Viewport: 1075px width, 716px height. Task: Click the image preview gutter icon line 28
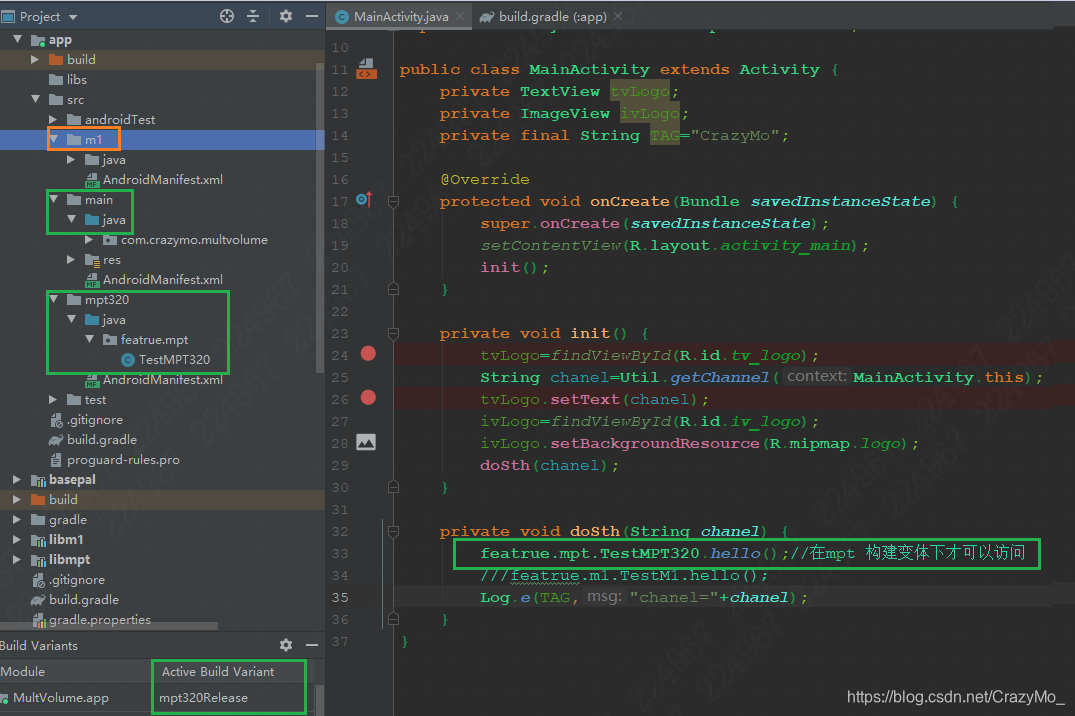[366, 442]
